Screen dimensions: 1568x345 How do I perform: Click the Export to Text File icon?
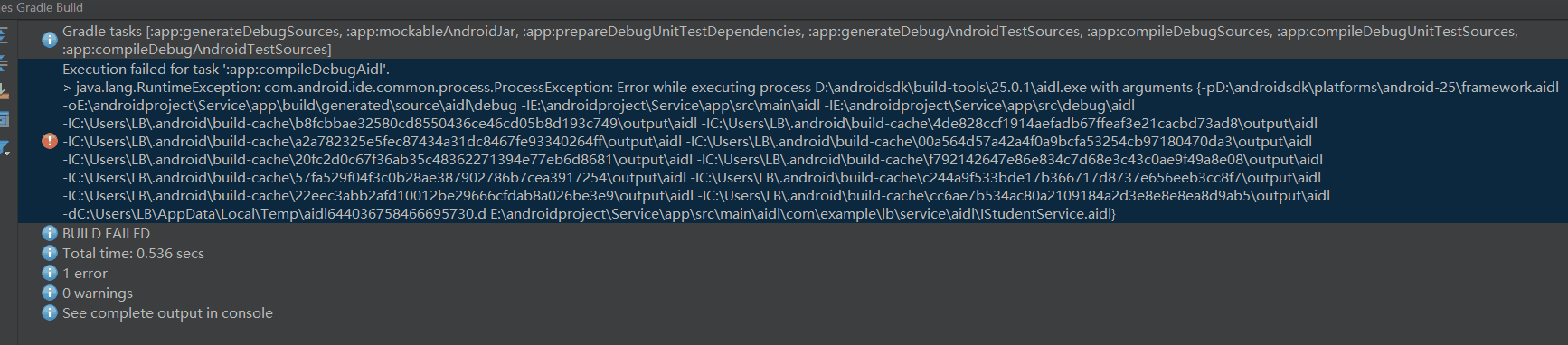[4, 91]
